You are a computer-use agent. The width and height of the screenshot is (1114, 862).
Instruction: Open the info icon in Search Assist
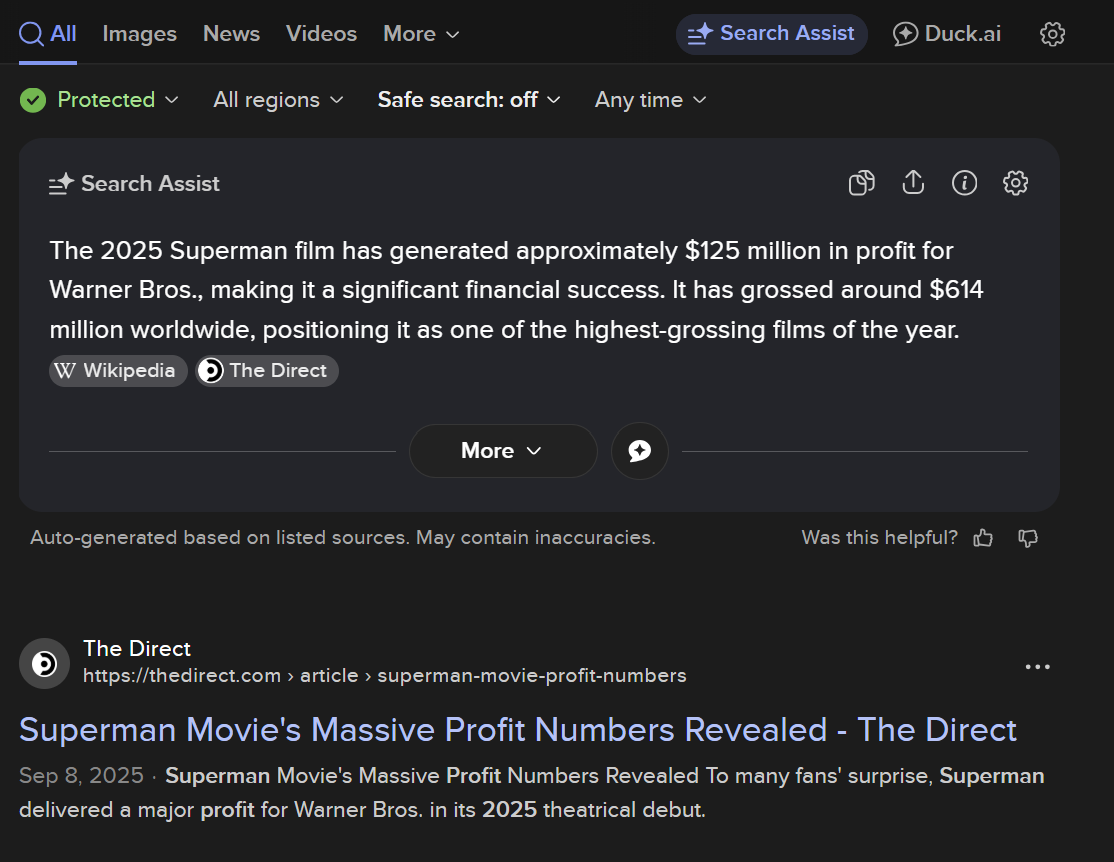point(964,183)
